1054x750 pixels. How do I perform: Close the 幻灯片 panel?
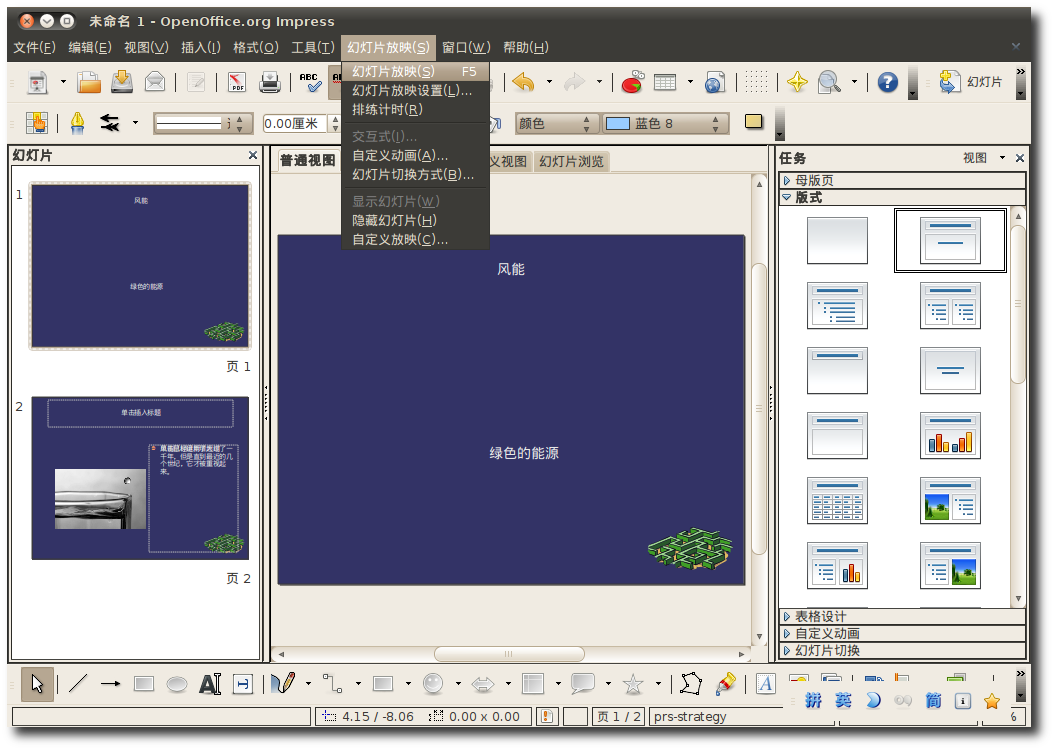coord(253,155)
